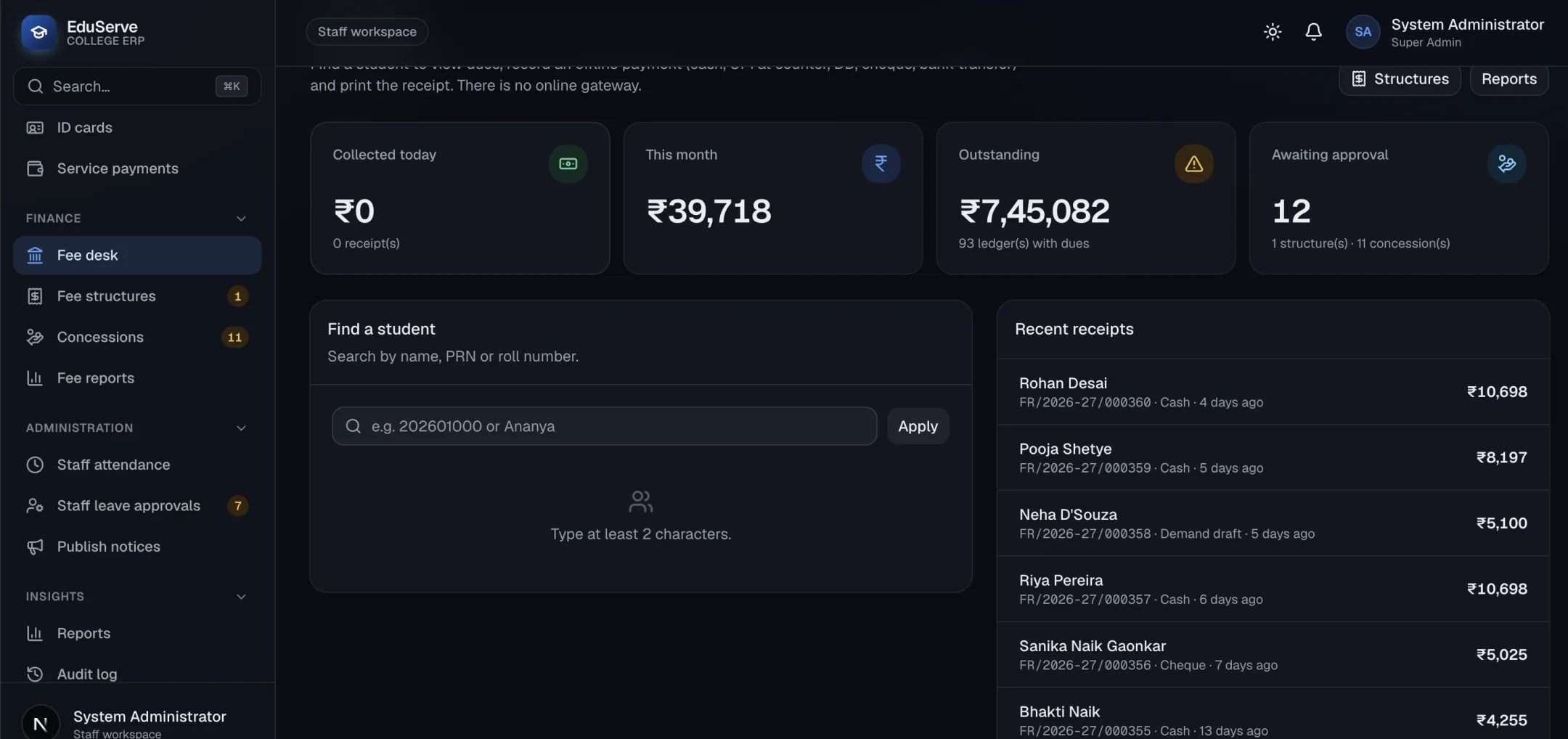Collapse the Finance section chevron
This screenshot has width=1568, height=739.
(241, 219)
